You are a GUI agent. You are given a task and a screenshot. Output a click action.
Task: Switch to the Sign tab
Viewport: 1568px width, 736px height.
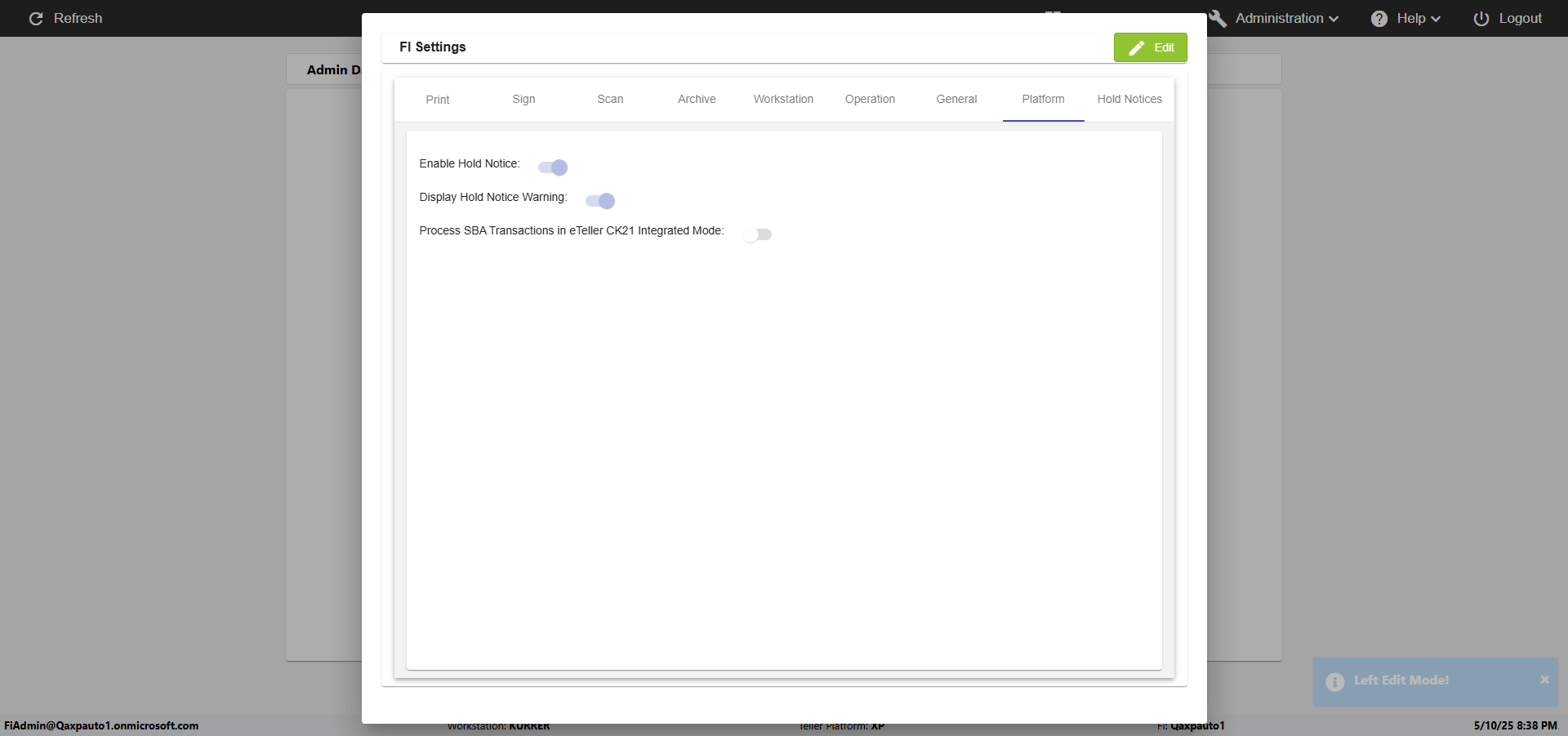click(x=523, y=99)
